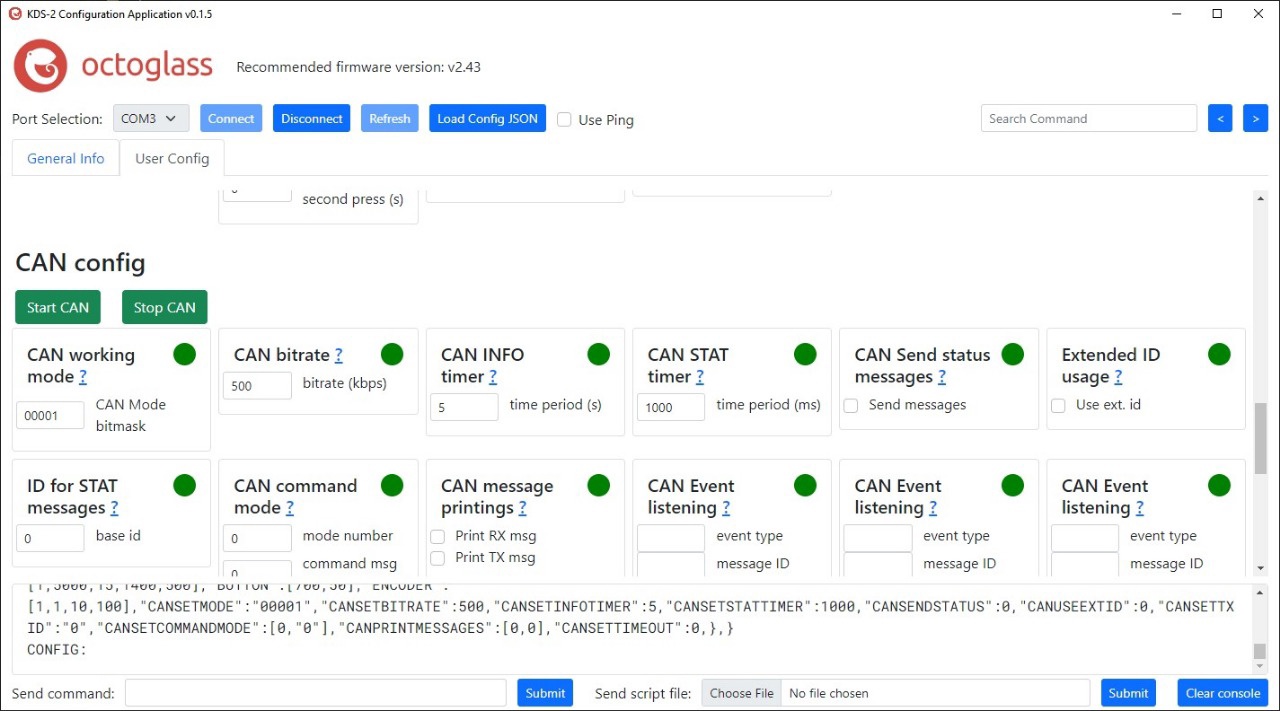Refresh the port list

390,118
